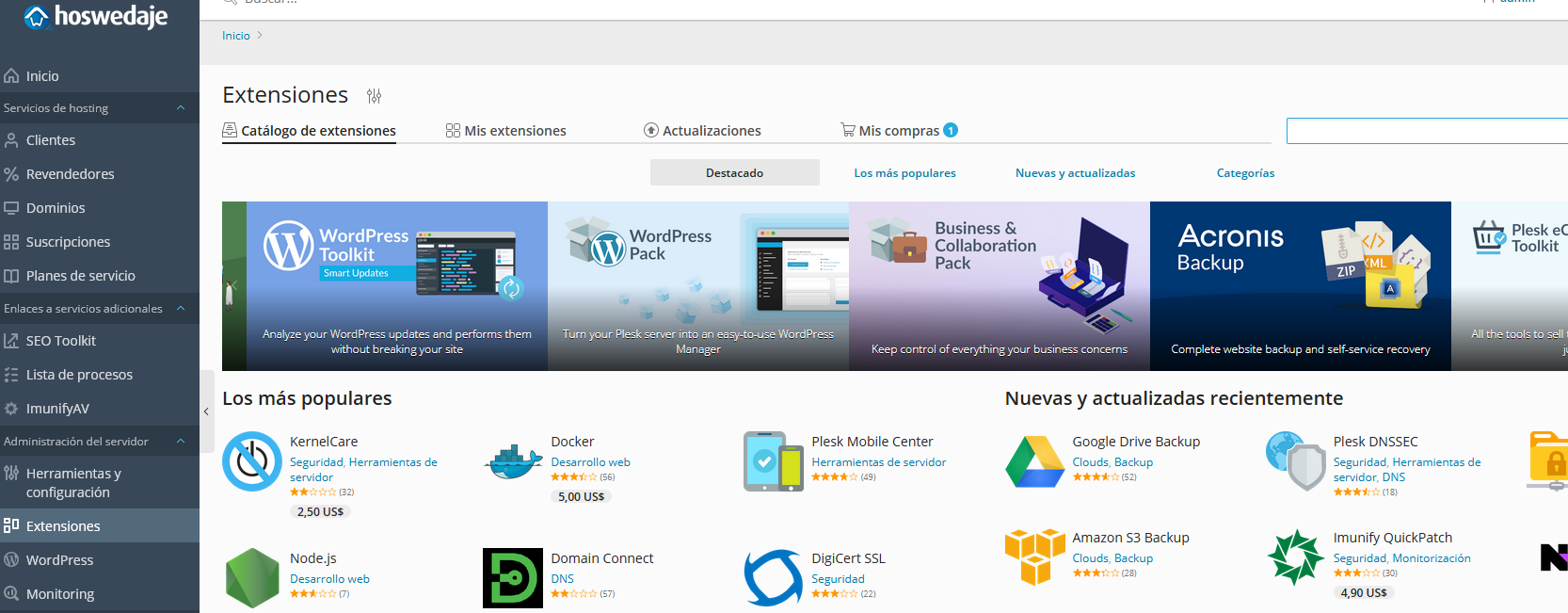Open Herramientas y configuración sliders icon
The height and width of the screenshot is (613, 1568).
coord(11,474)
